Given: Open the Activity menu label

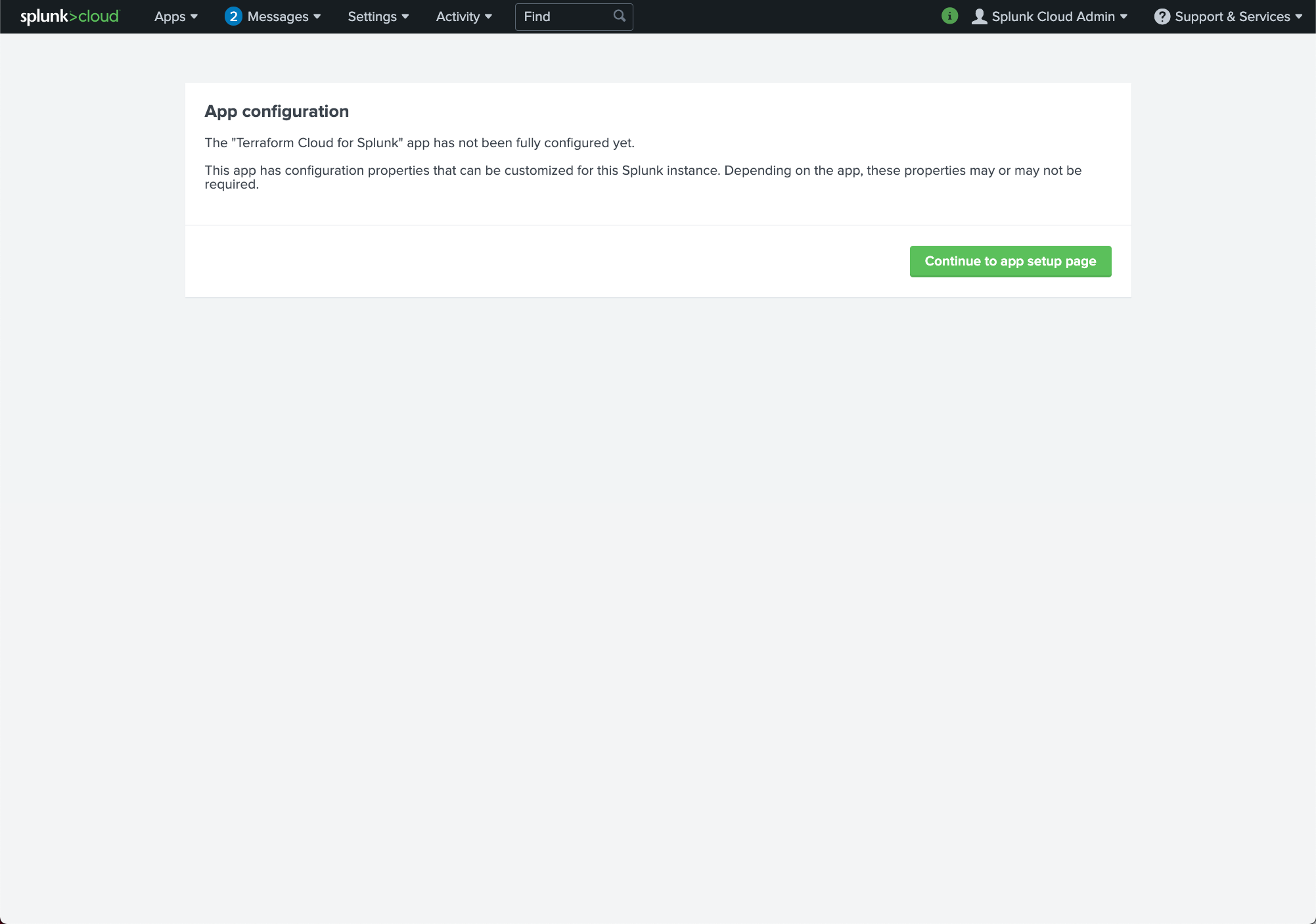Looking at the screenshot, I should click(457, 16).
